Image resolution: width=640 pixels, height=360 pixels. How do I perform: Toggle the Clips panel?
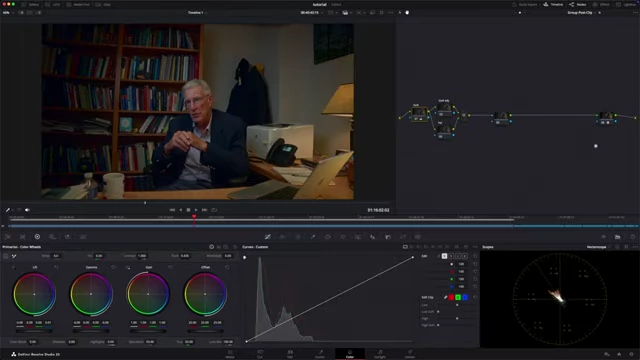click(x=103, y=4)
